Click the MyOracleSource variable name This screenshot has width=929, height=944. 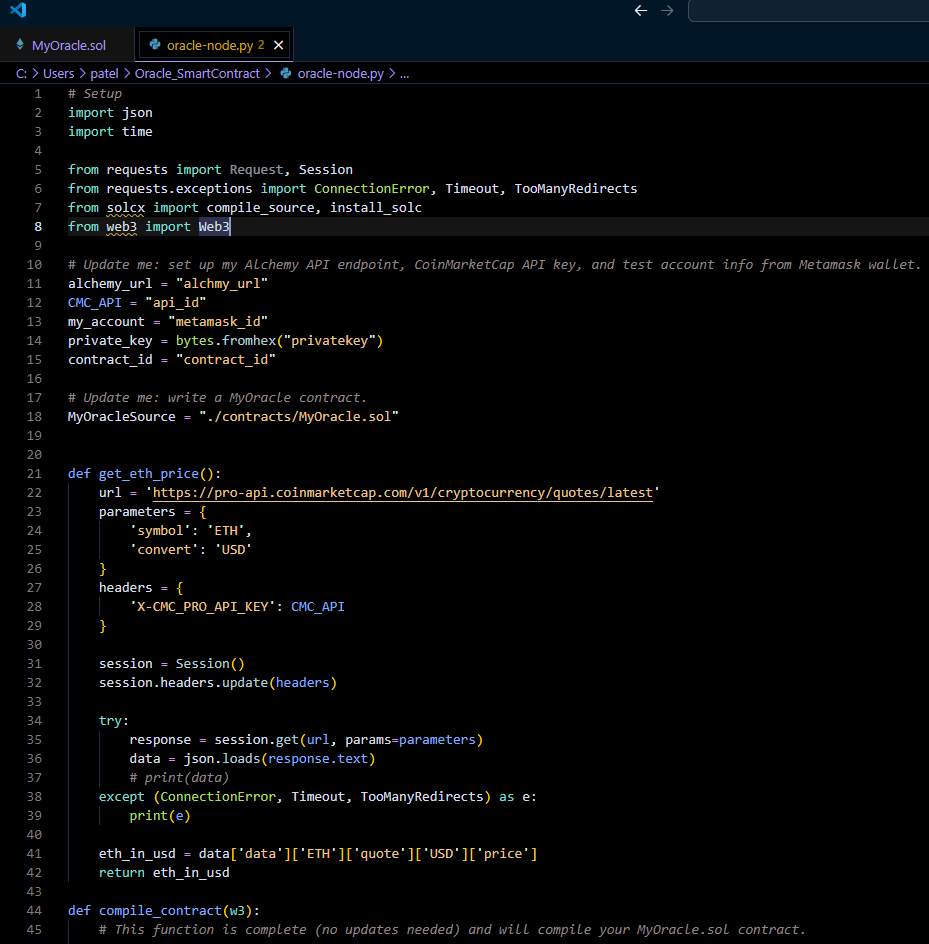pos(122,417)
